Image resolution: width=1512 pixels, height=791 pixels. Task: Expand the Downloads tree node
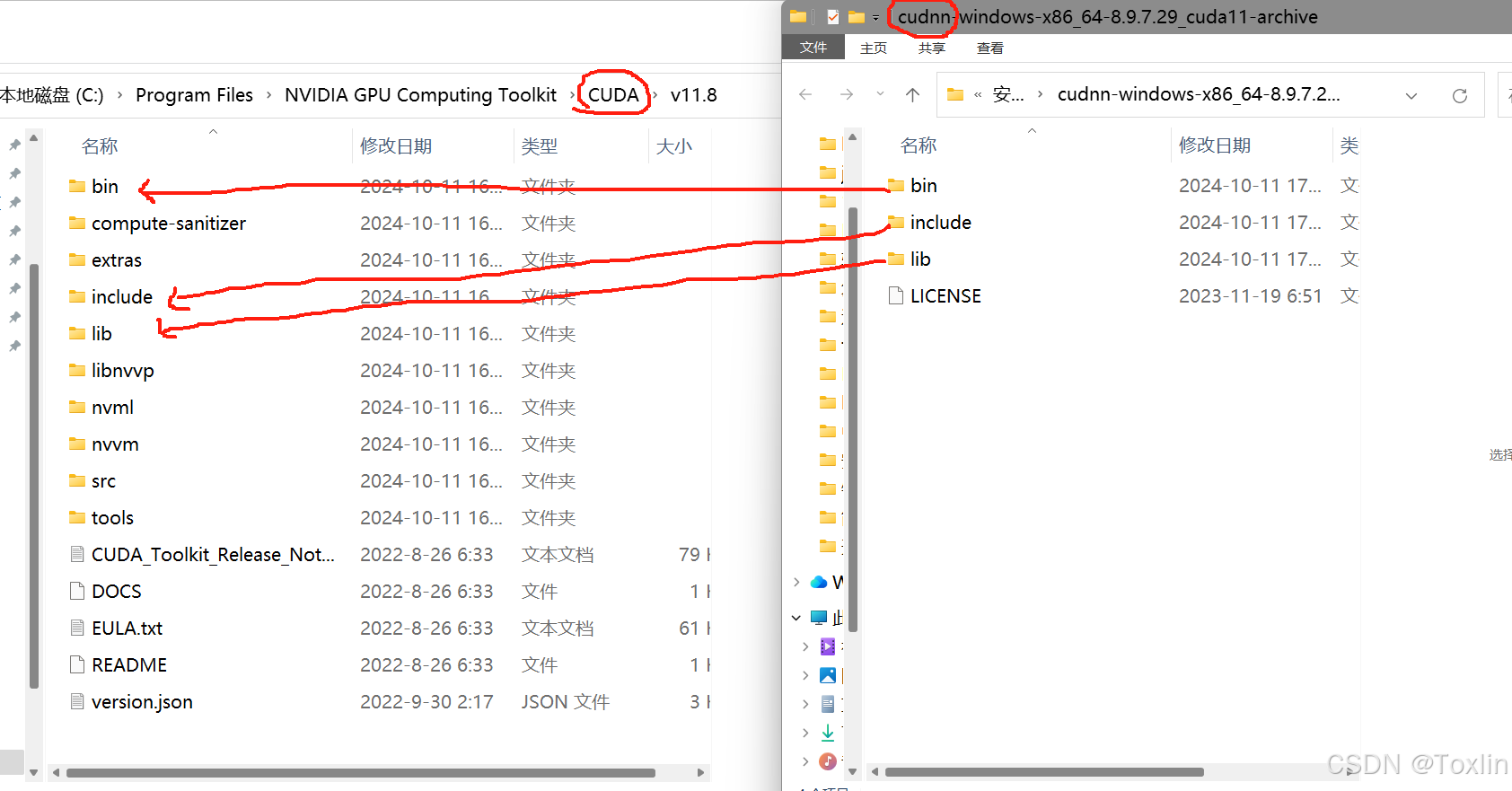[805, 733]
